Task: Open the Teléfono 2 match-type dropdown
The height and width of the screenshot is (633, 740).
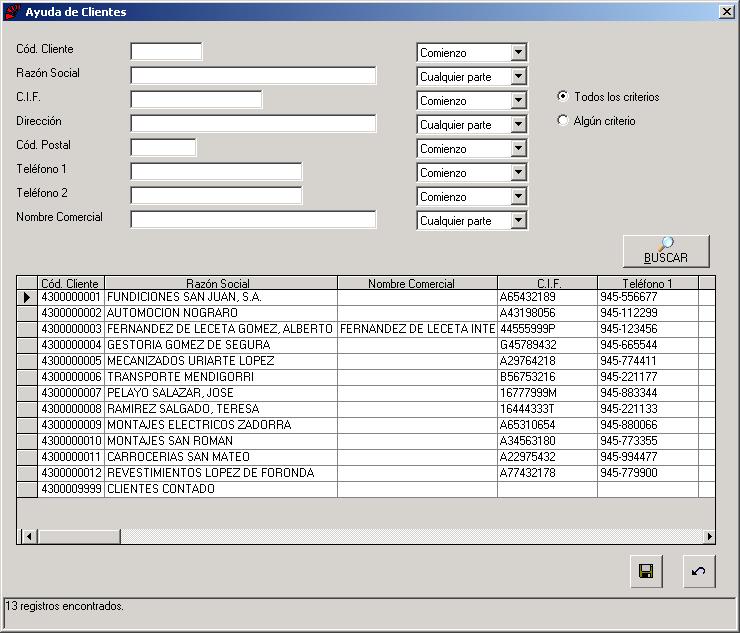Action: (x=518, y=197)
